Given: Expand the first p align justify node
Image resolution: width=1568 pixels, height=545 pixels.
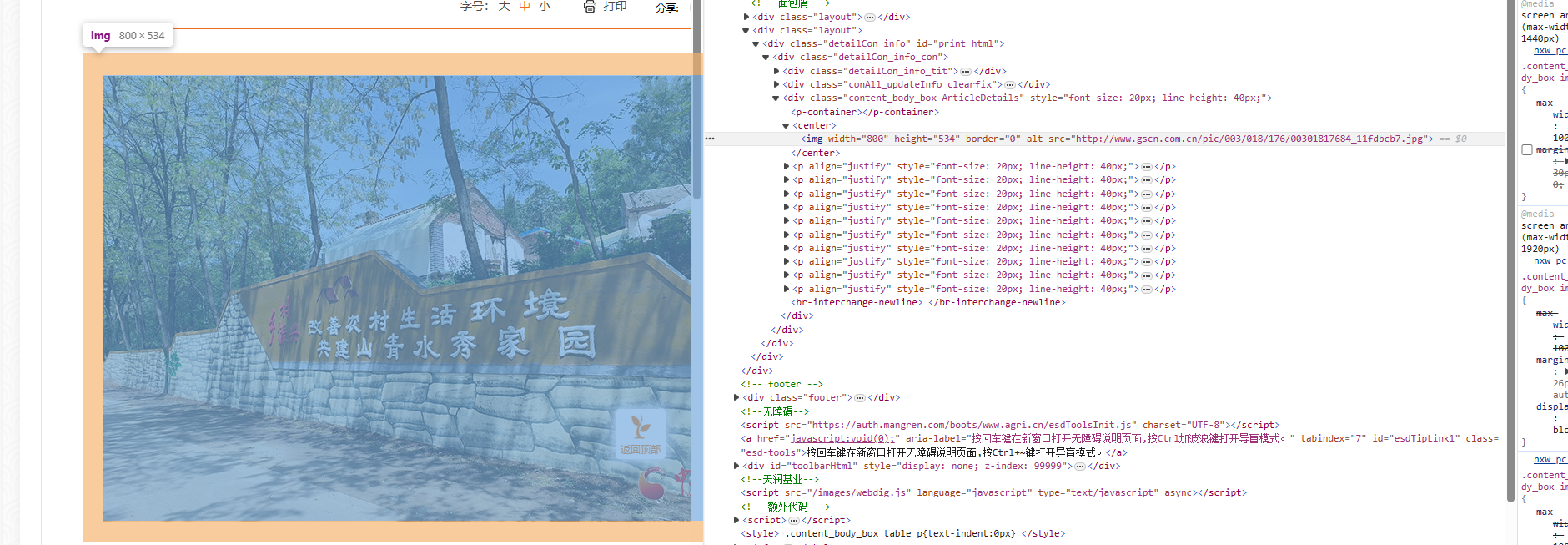Looking at the screenshot, I should pyautogui.click(x=787, y=167).
